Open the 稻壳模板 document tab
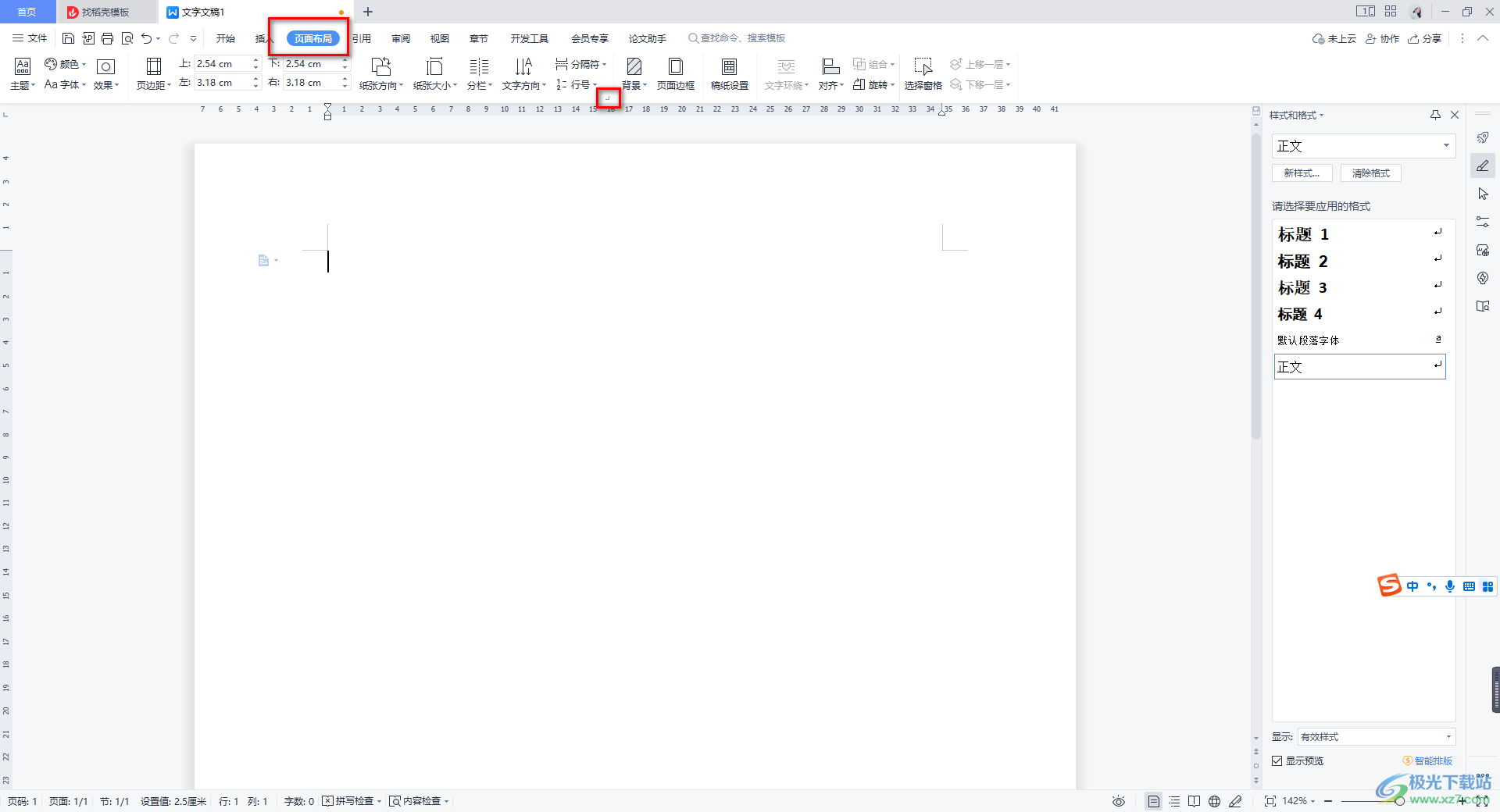Image resolution: width=1500 pixels, height=812 pixels. 106,12
